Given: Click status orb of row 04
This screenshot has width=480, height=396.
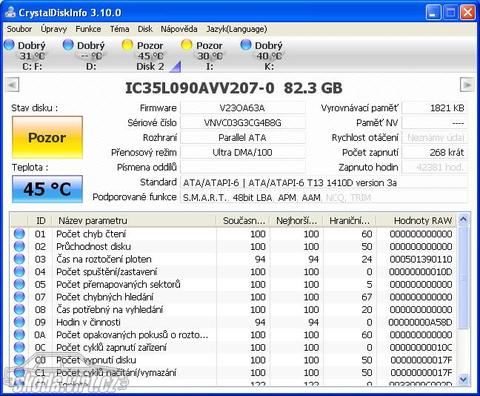Looking at the screenshot, I should pos(19,272).
